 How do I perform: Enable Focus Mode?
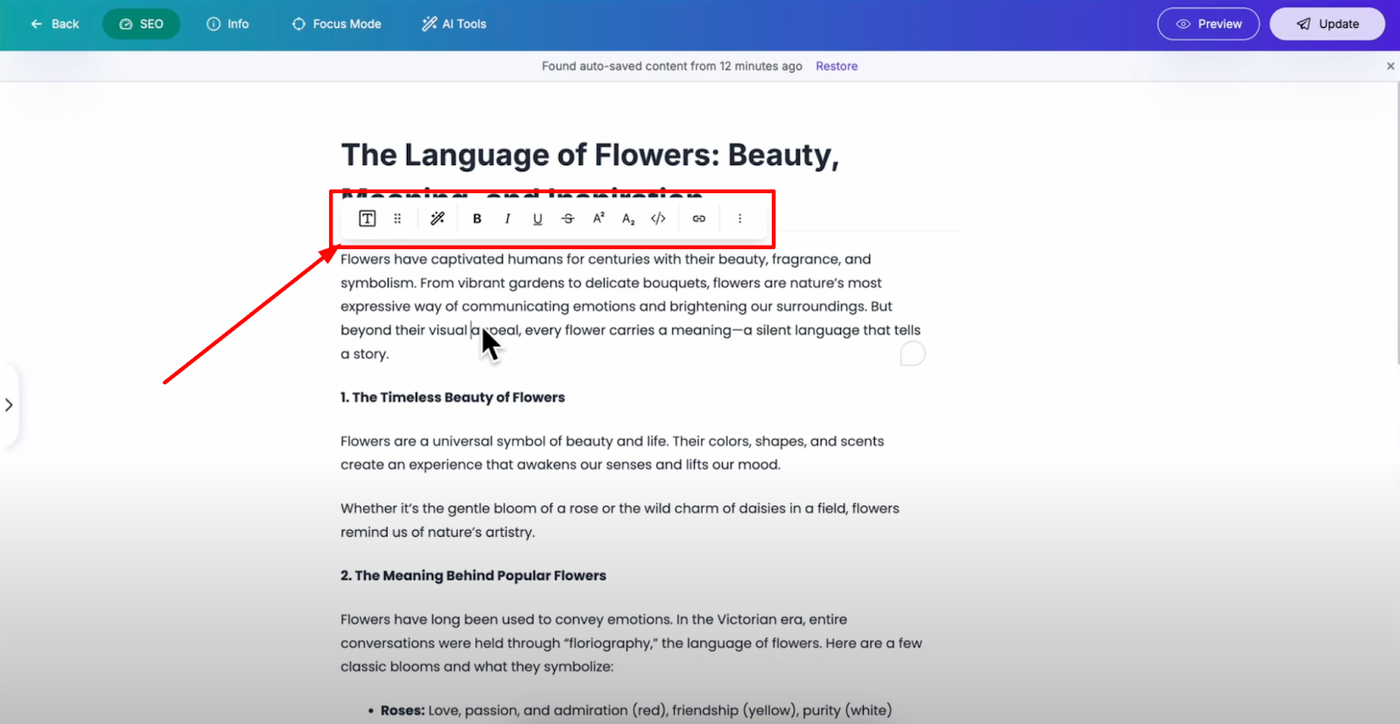pos(336,24)
